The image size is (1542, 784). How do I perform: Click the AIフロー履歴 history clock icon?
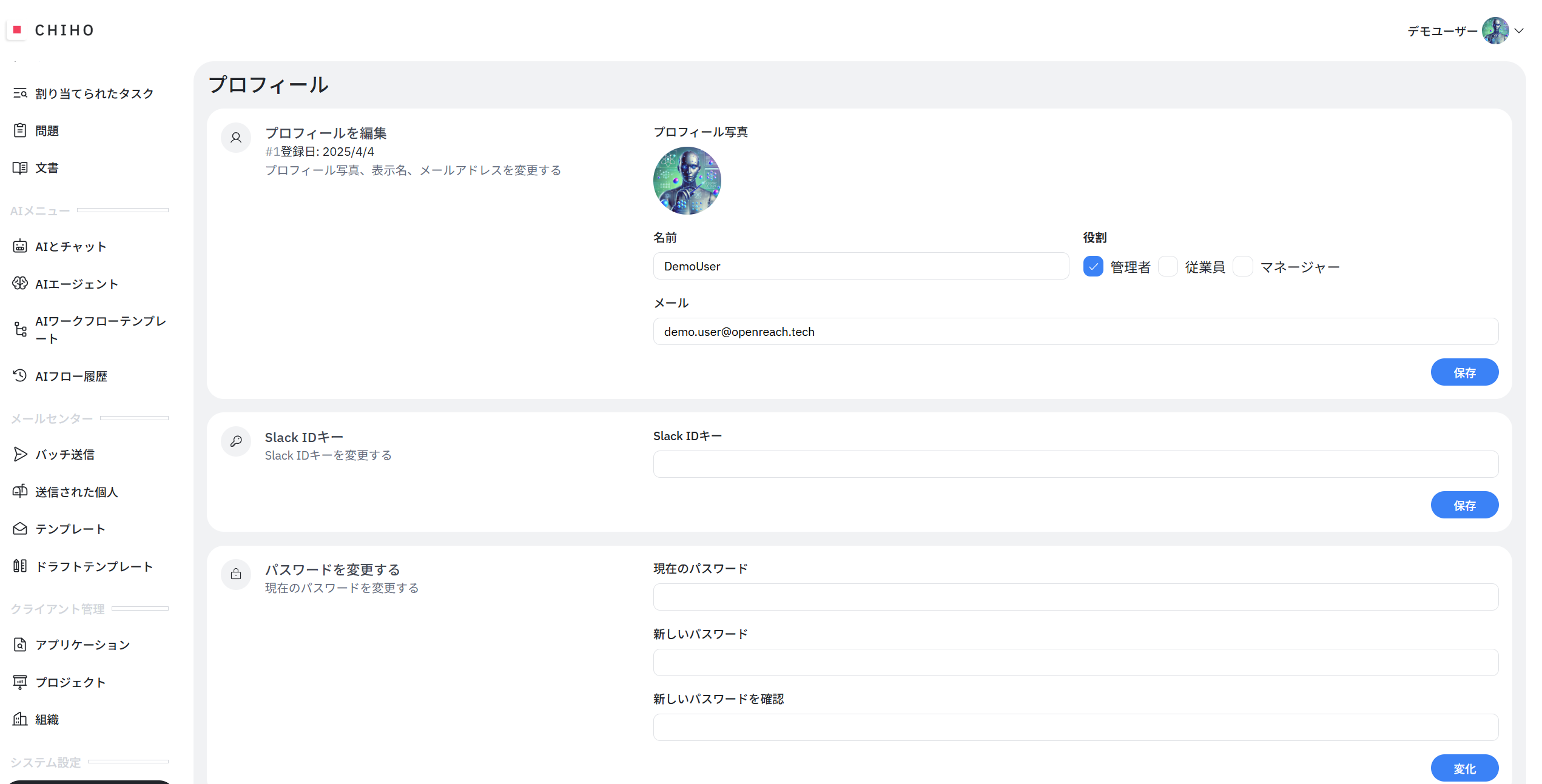click(20, 375)
